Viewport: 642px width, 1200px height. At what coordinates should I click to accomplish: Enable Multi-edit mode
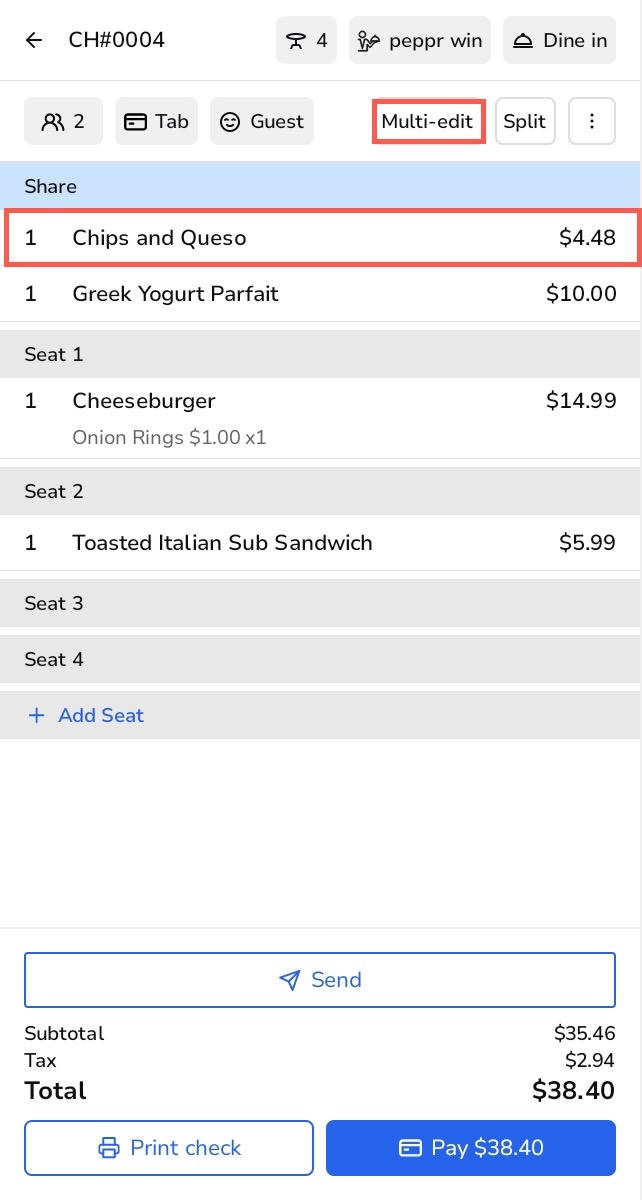click(x=428, y=122)
